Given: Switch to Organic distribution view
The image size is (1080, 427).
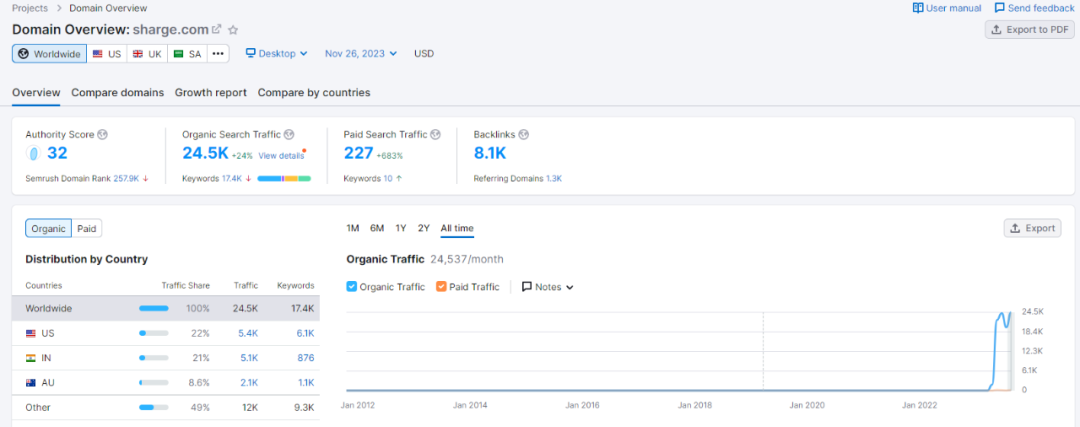Looking at the screenshot, I should pos(48,229).
